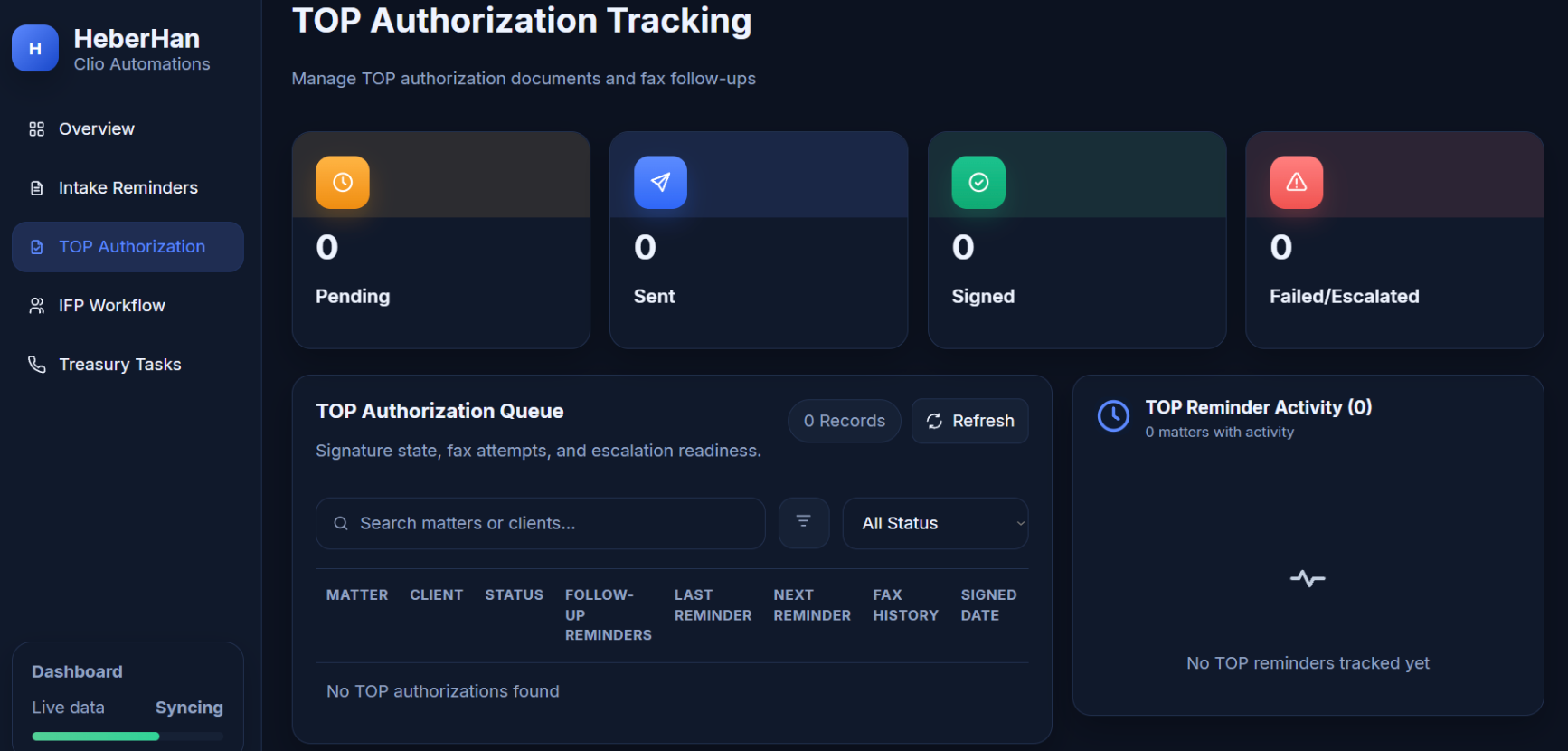Open the filter options icon button

coord(804,522)
